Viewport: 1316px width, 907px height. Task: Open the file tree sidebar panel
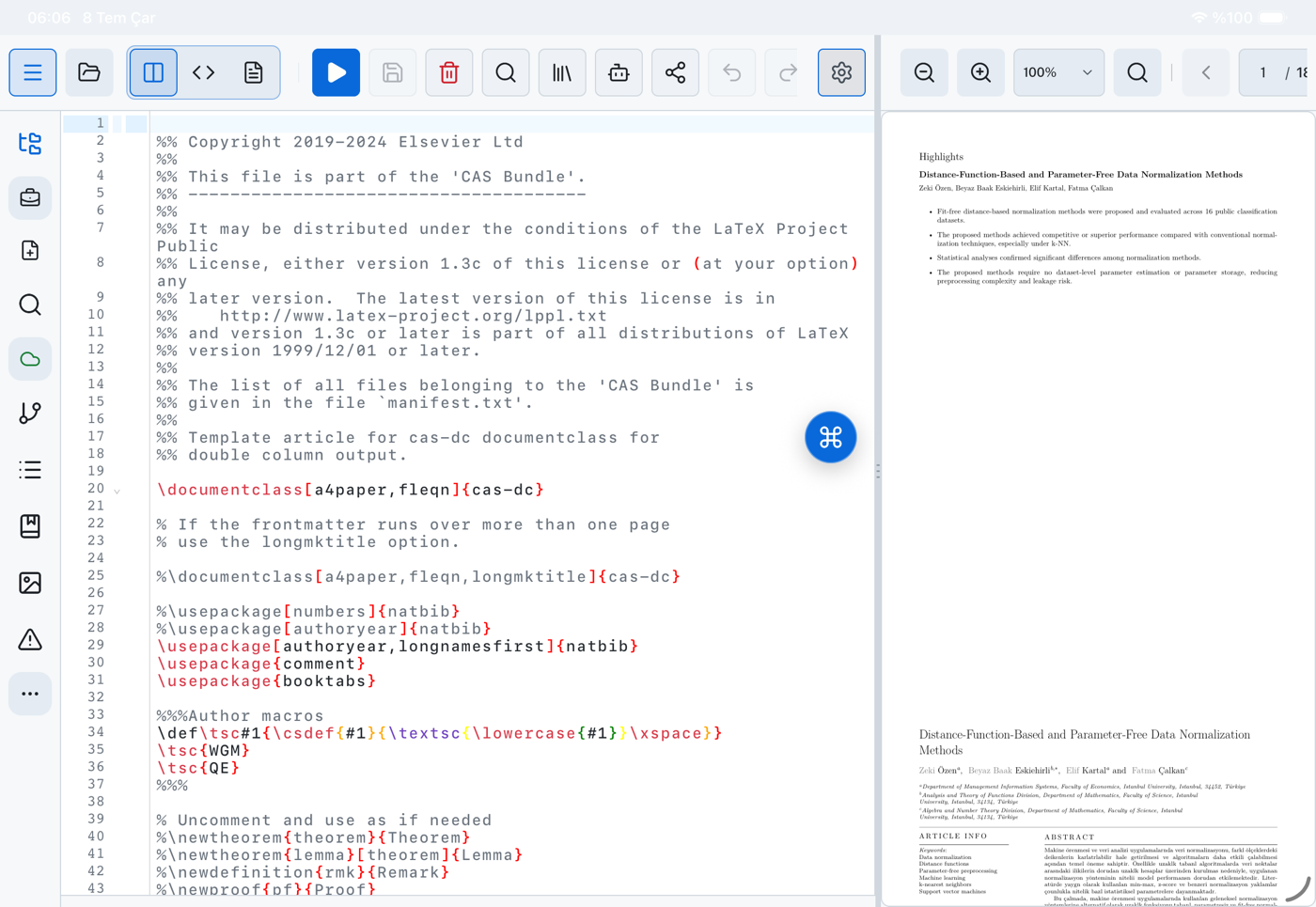30,143
